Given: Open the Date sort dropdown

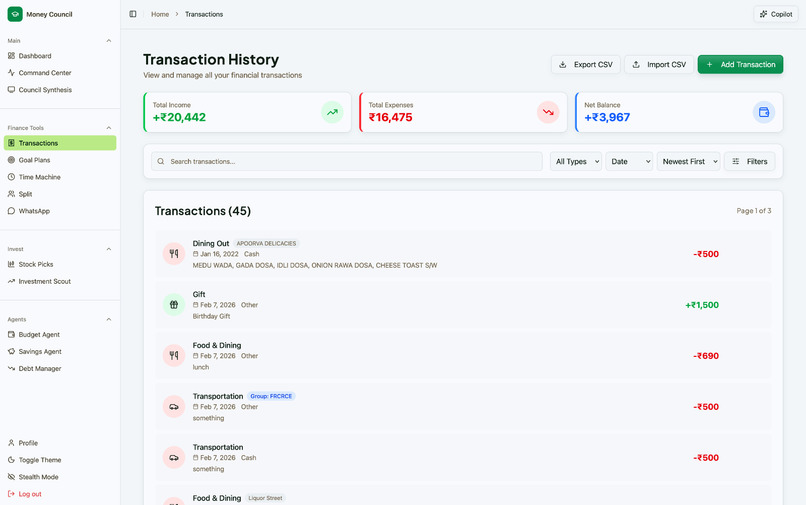Looking at the screenshot, I should click(x=629, y=161).
